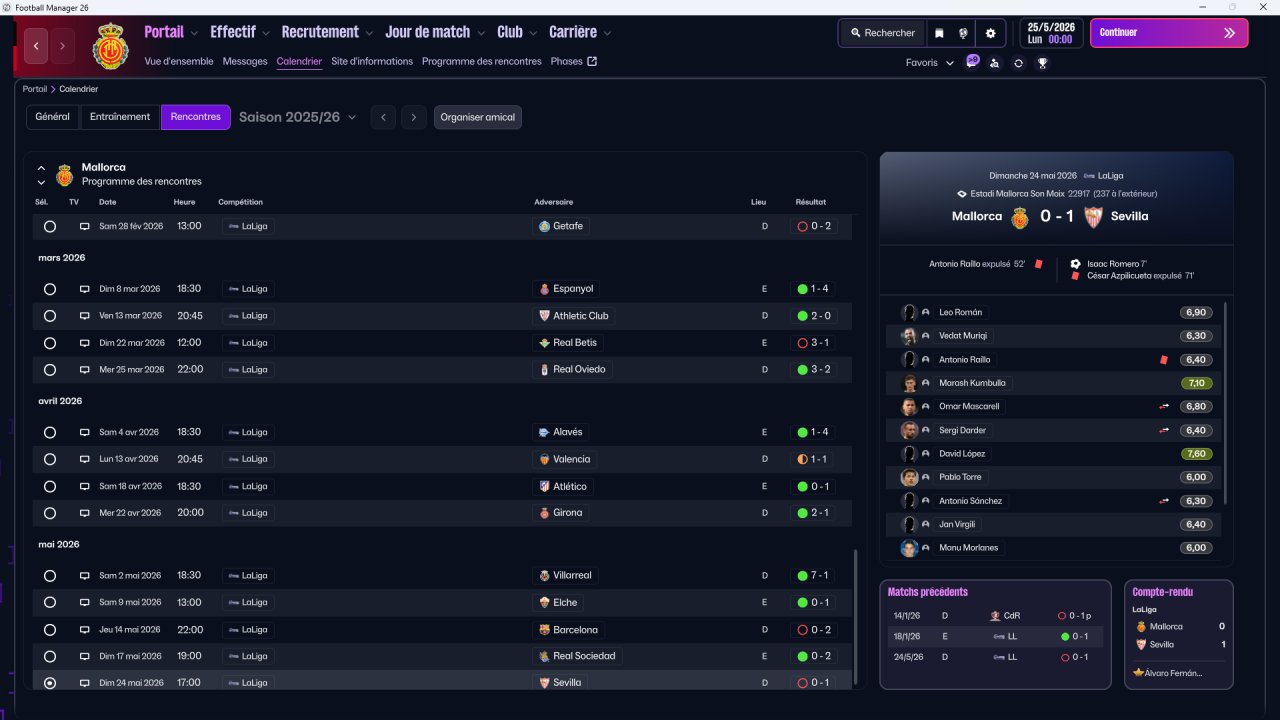Go to the next season with the right arrow

(414, 118)
